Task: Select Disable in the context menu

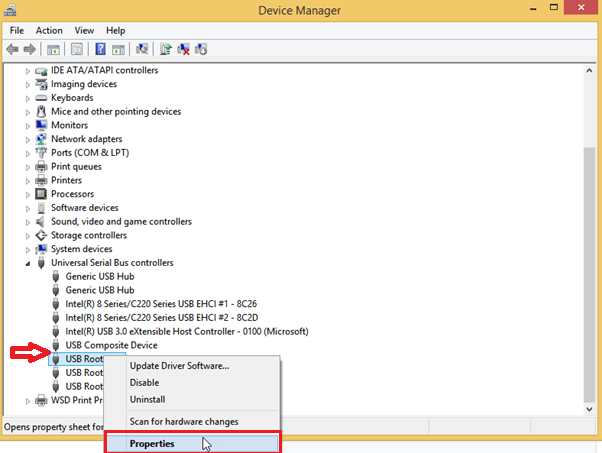Action: (145, 382)
